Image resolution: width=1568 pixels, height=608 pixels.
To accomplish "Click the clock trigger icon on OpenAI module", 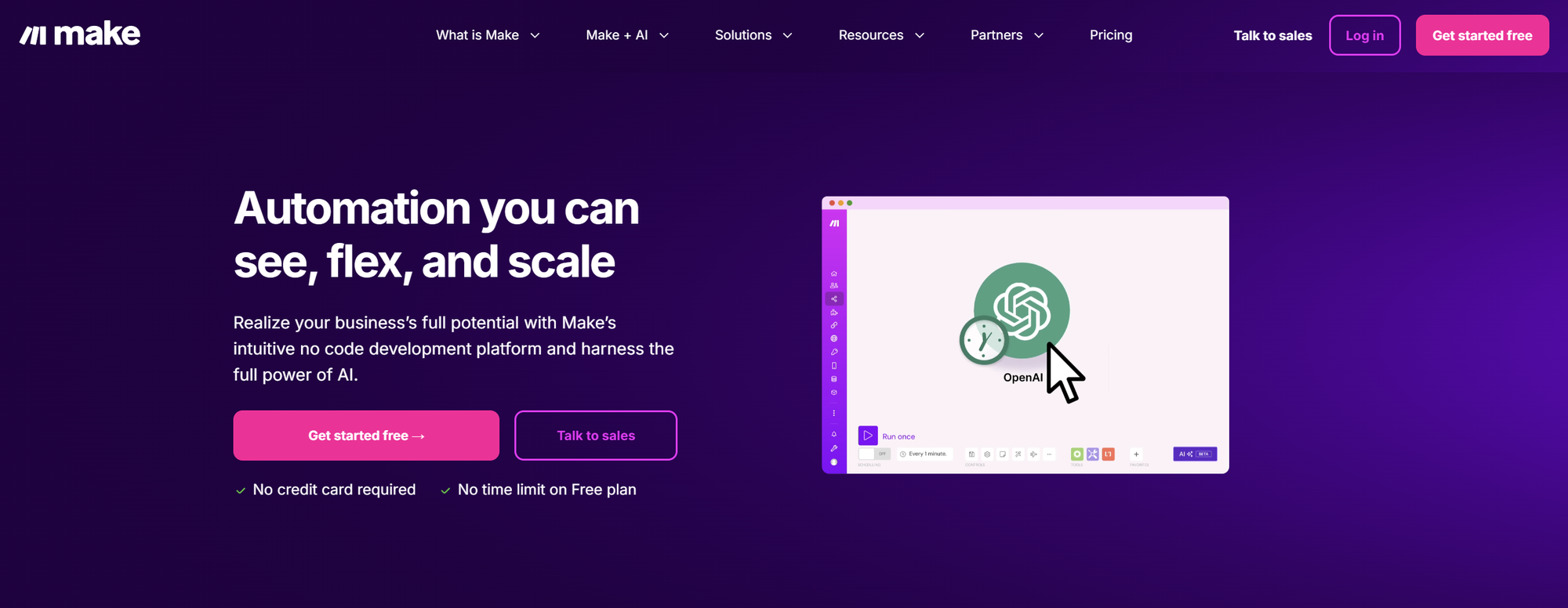I will [x=983, y=341].
